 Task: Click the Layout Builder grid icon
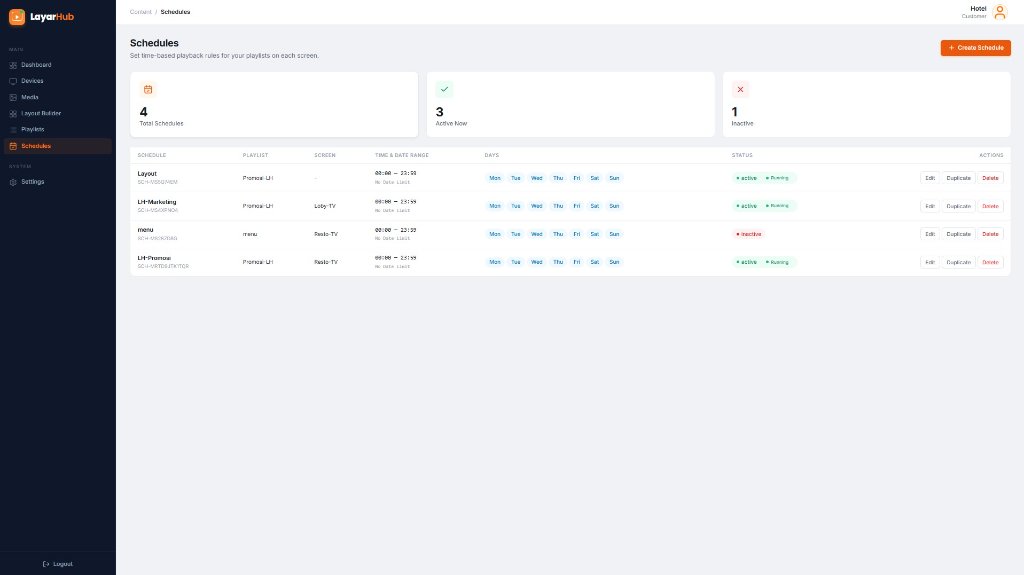(x=13, y=114)
